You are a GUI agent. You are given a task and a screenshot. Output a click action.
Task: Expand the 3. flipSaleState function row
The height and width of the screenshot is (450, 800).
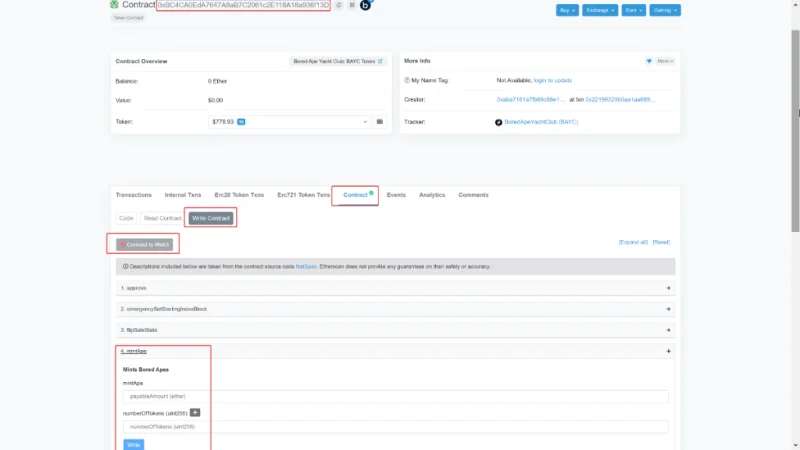pyautogui.click(x=395, y=330)
